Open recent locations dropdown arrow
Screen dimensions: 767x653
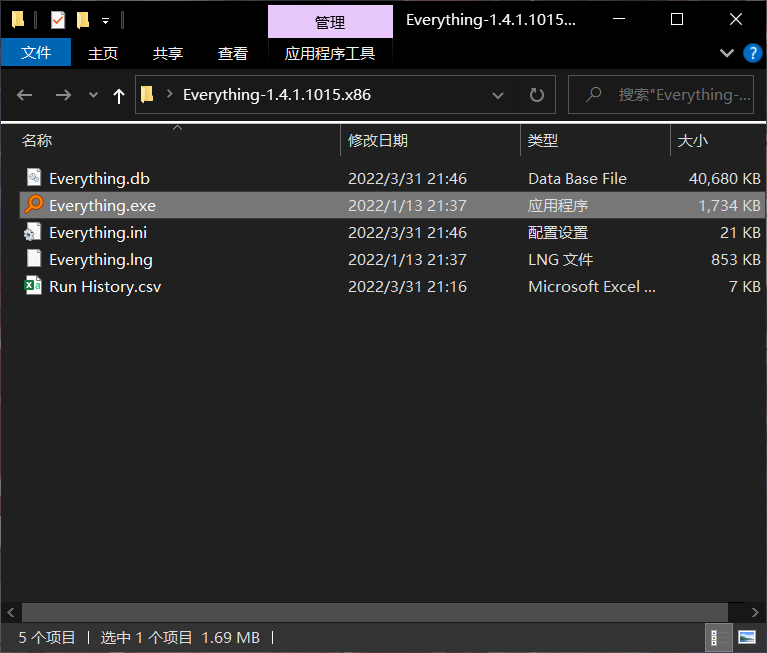point(93,95)
